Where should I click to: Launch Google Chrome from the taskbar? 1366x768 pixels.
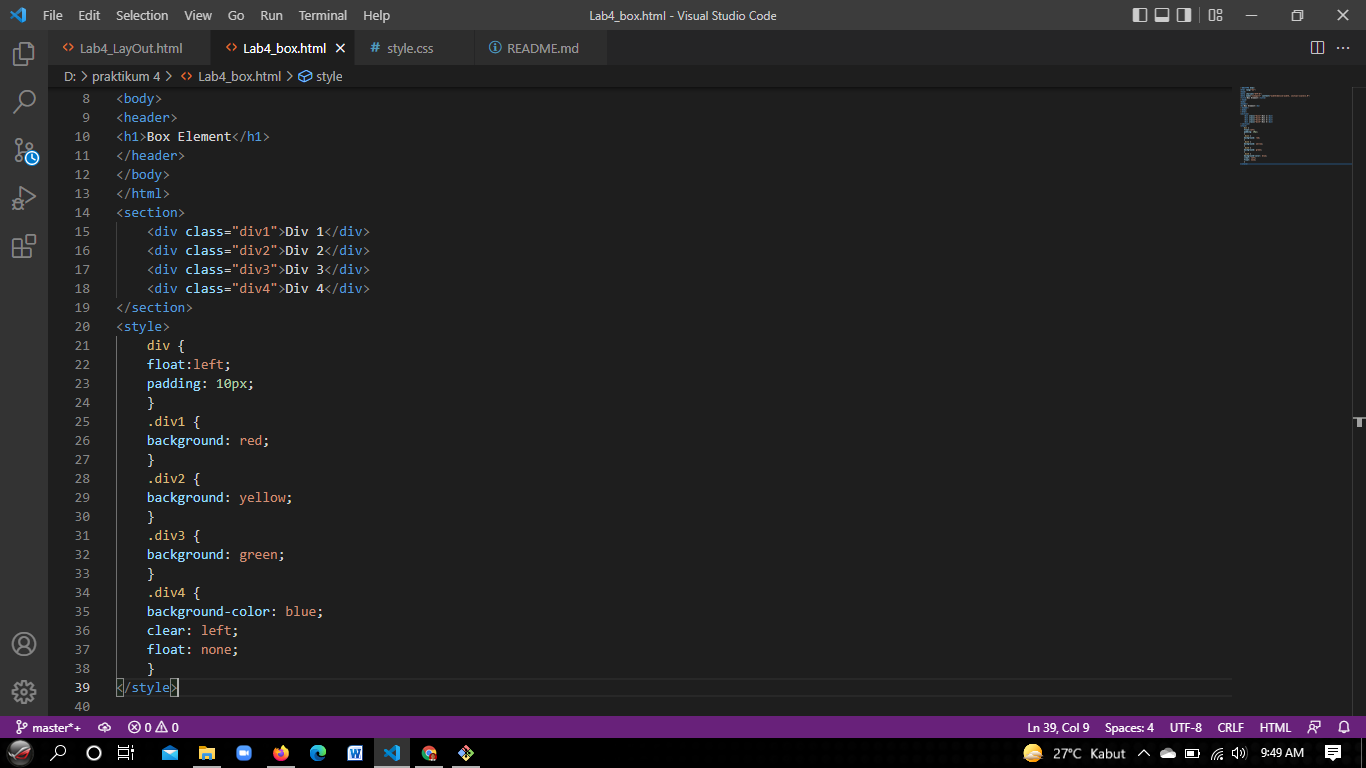(429, 752)
